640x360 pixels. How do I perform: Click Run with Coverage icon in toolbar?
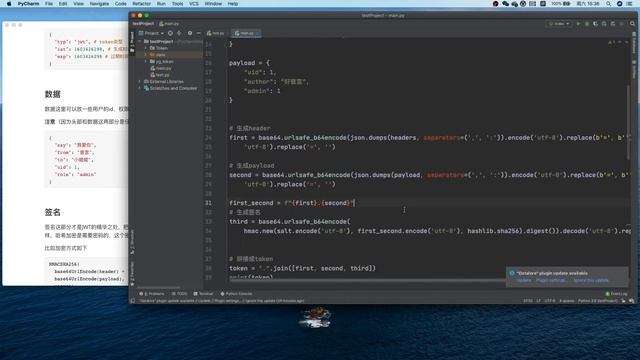[596, 24]
